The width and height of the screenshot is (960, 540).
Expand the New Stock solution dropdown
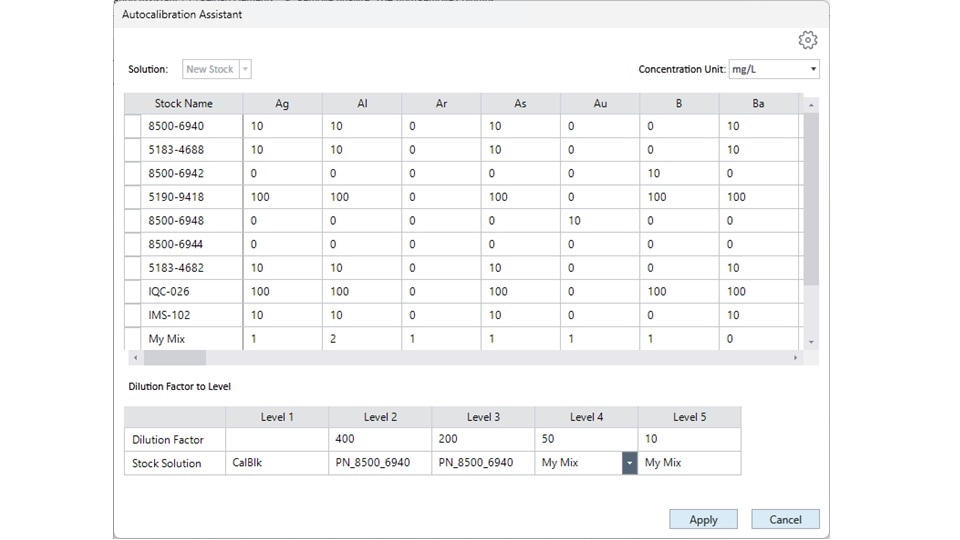pos(246,70)
